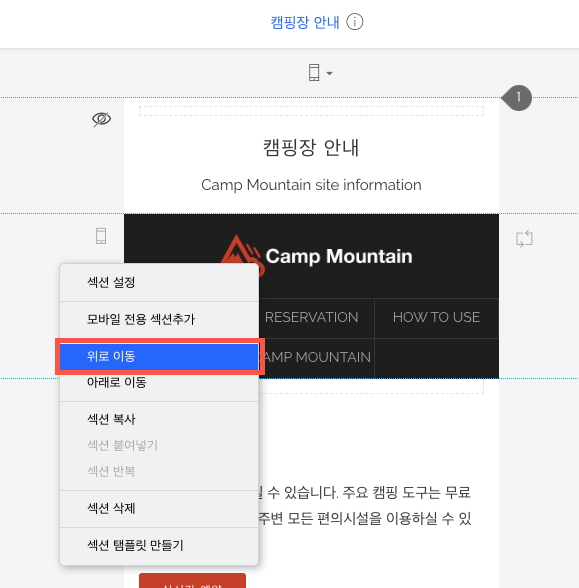This screenshot has height=588, width=579.
Task: Click the HOW TO USE nav item
Action: click(x=436, y=318)
